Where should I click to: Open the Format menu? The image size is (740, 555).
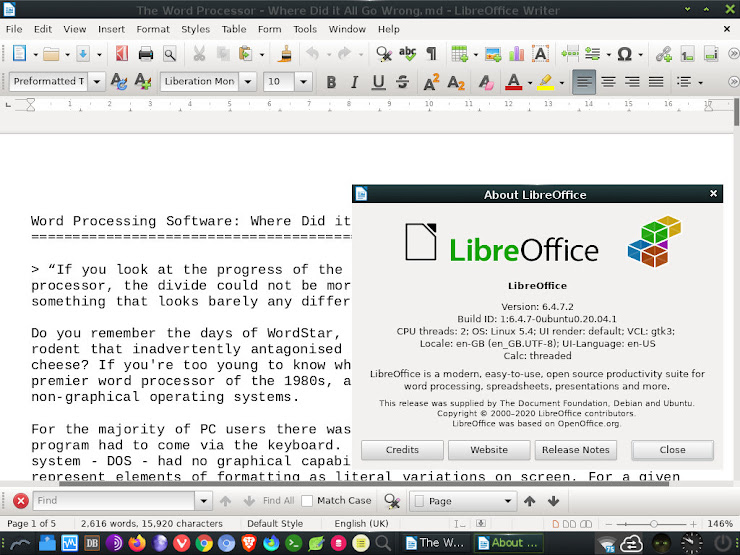[x=153, y=29]
